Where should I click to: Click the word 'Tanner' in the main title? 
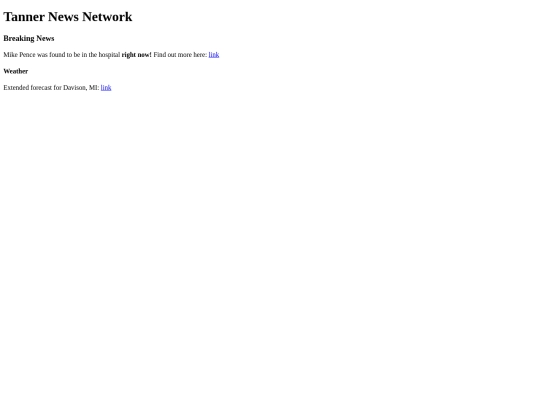24,17
